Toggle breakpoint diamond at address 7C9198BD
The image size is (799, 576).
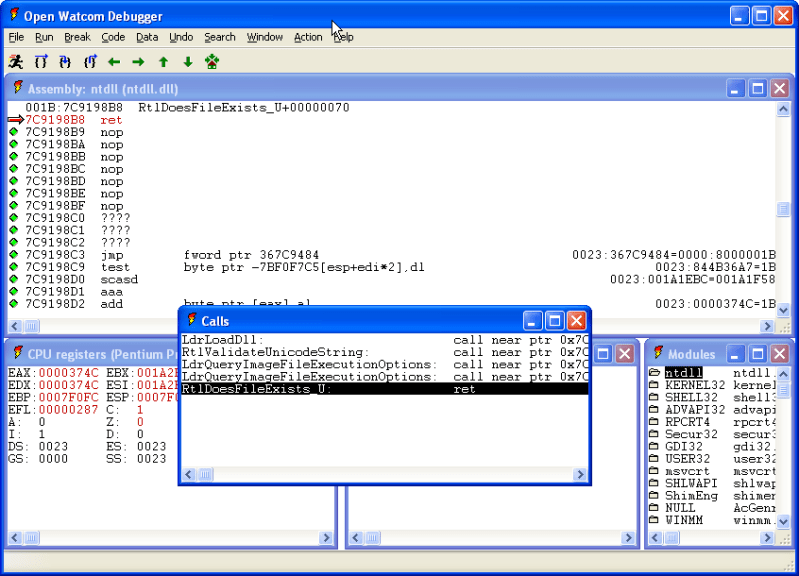(x=14, y=181)
